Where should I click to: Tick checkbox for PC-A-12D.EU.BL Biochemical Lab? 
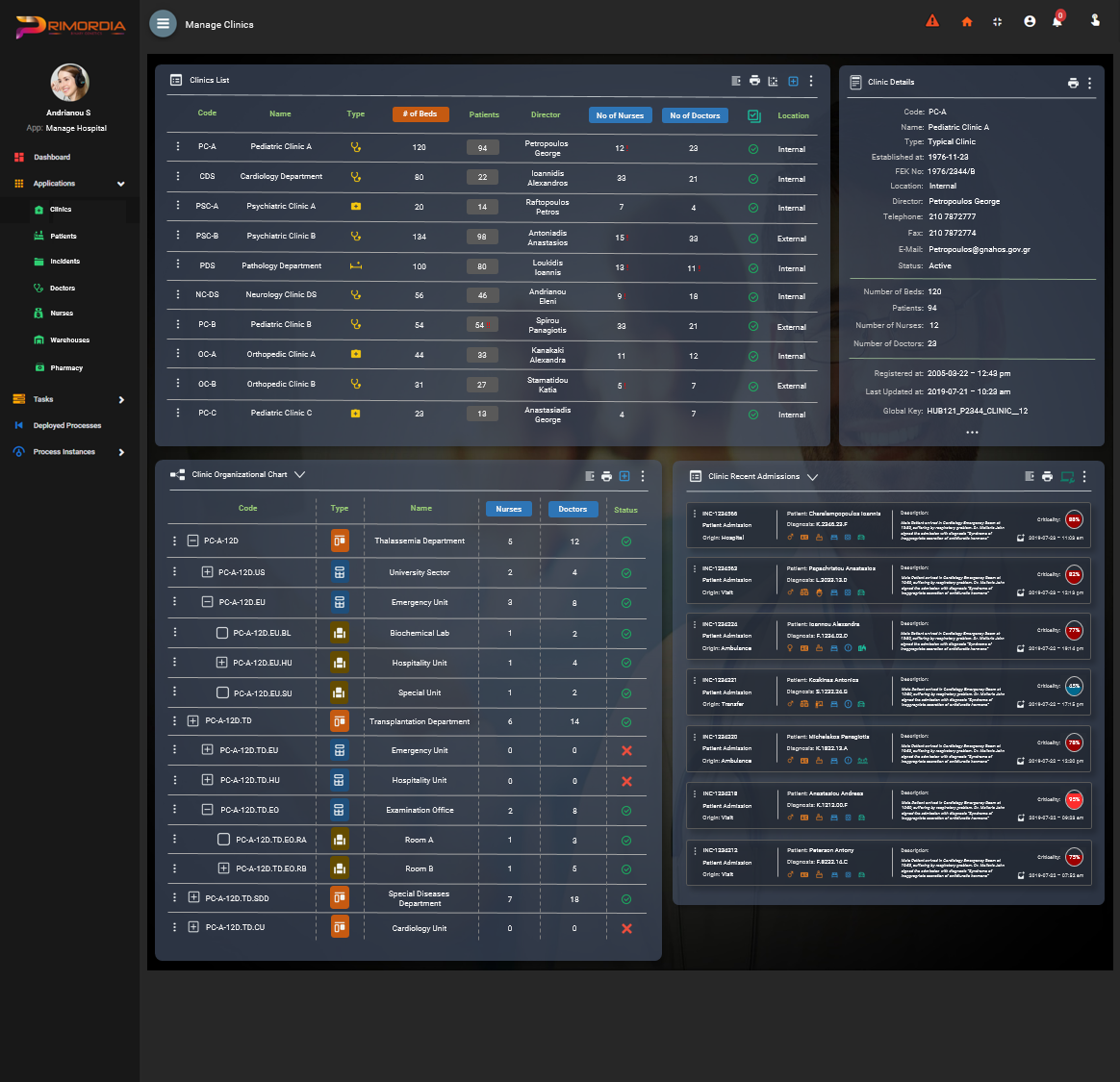tap(222, 633)
